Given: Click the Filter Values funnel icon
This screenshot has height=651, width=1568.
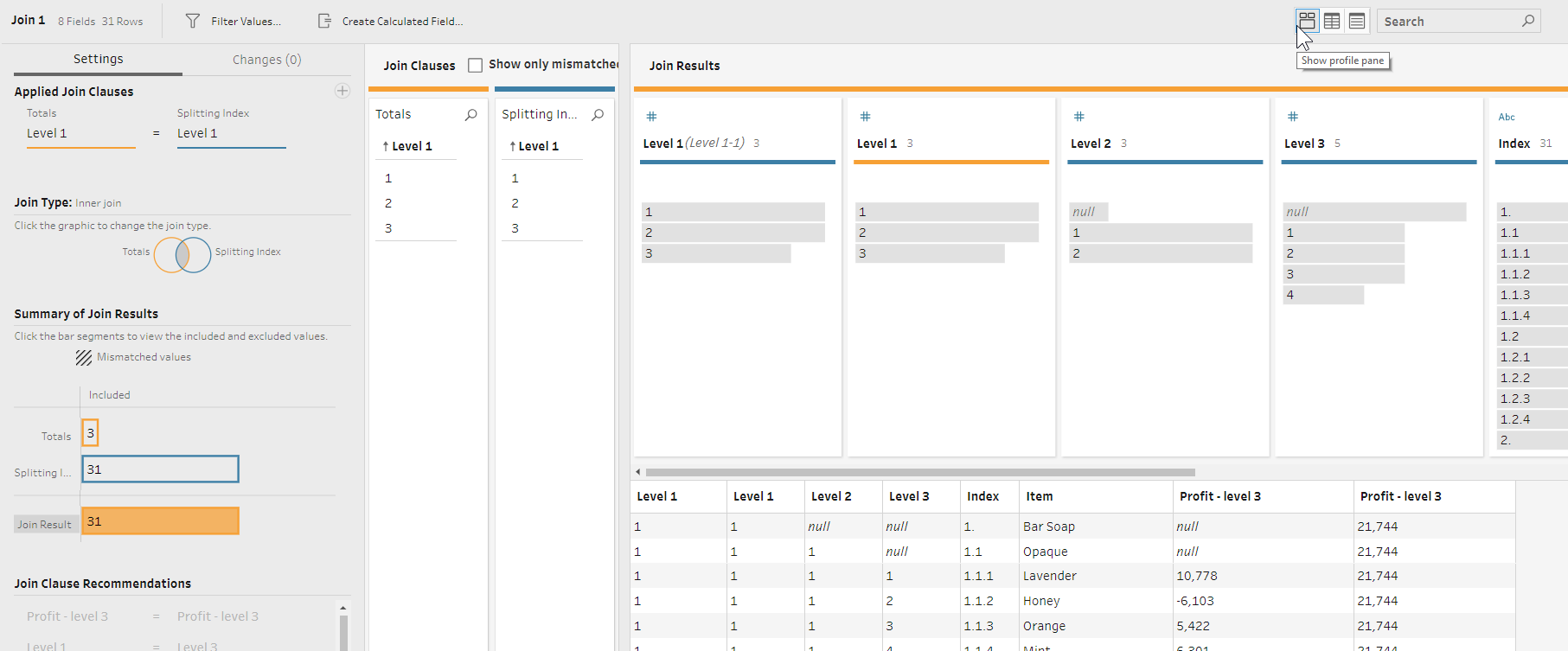Looking at the screenshot, I should (193, 21).
